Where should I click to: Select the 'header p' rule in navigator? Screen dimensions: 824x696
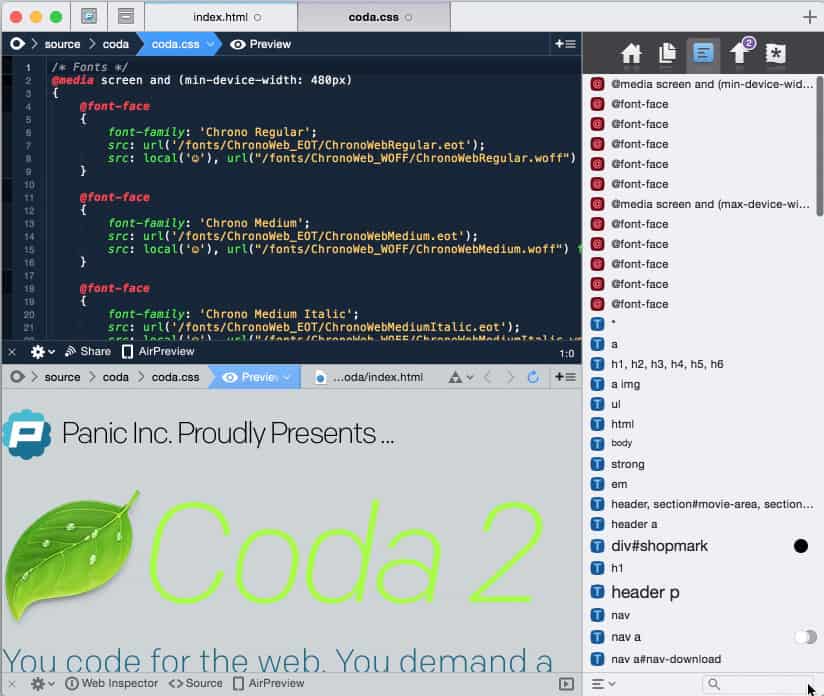[702, 592]
